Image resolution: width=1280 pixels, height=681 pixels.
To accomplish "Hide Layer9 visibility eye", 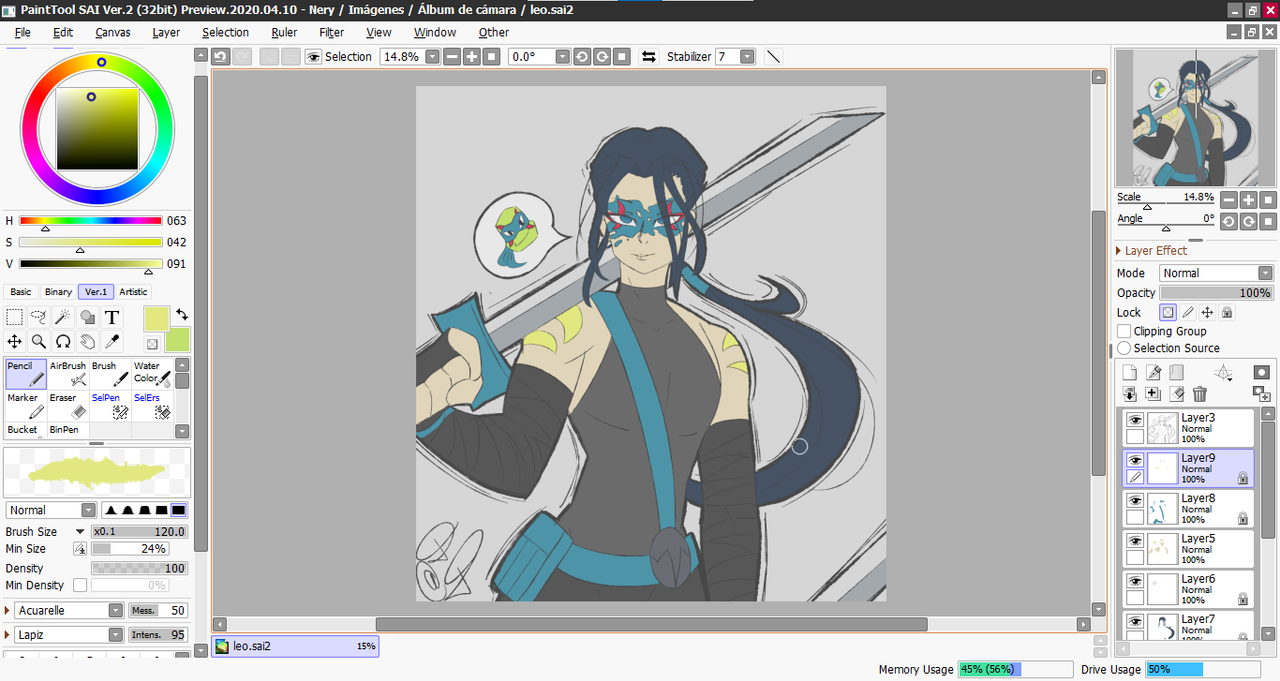I will 1135,460.
